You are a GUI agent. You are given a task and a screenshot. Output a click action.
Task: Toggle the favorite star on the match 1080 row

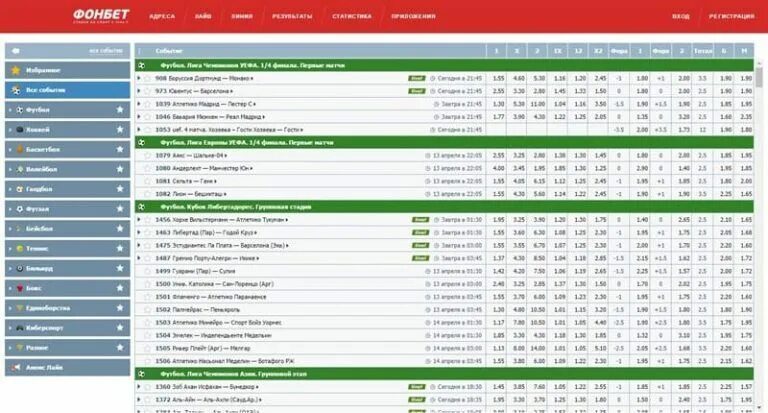tap(147, 168)
